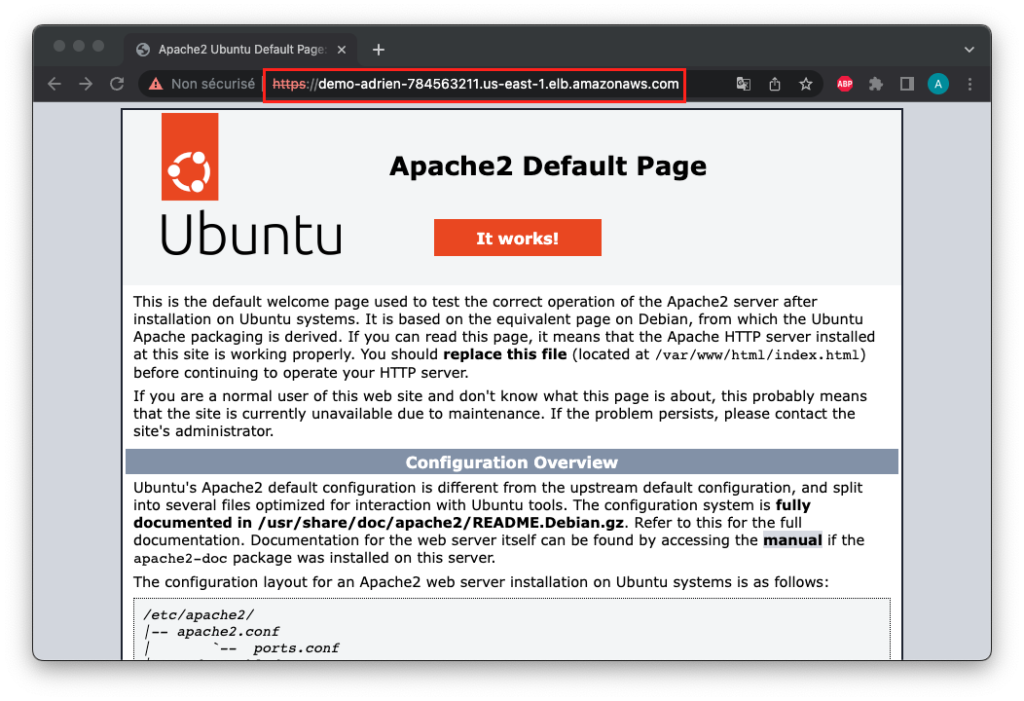Screen dimensions: 1024x701
Task: Click the /etc/apache2/ line in tree
Action: coord(199,615)
